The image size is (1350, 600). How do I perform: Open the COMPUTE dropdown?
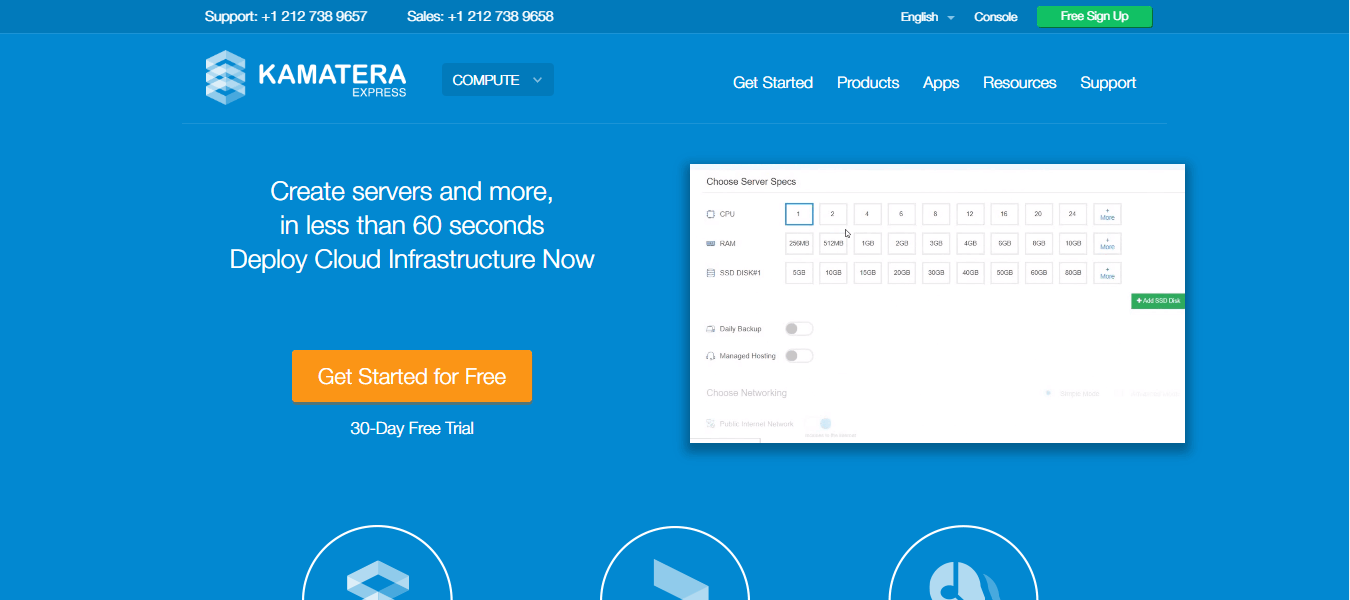point(497,80)
